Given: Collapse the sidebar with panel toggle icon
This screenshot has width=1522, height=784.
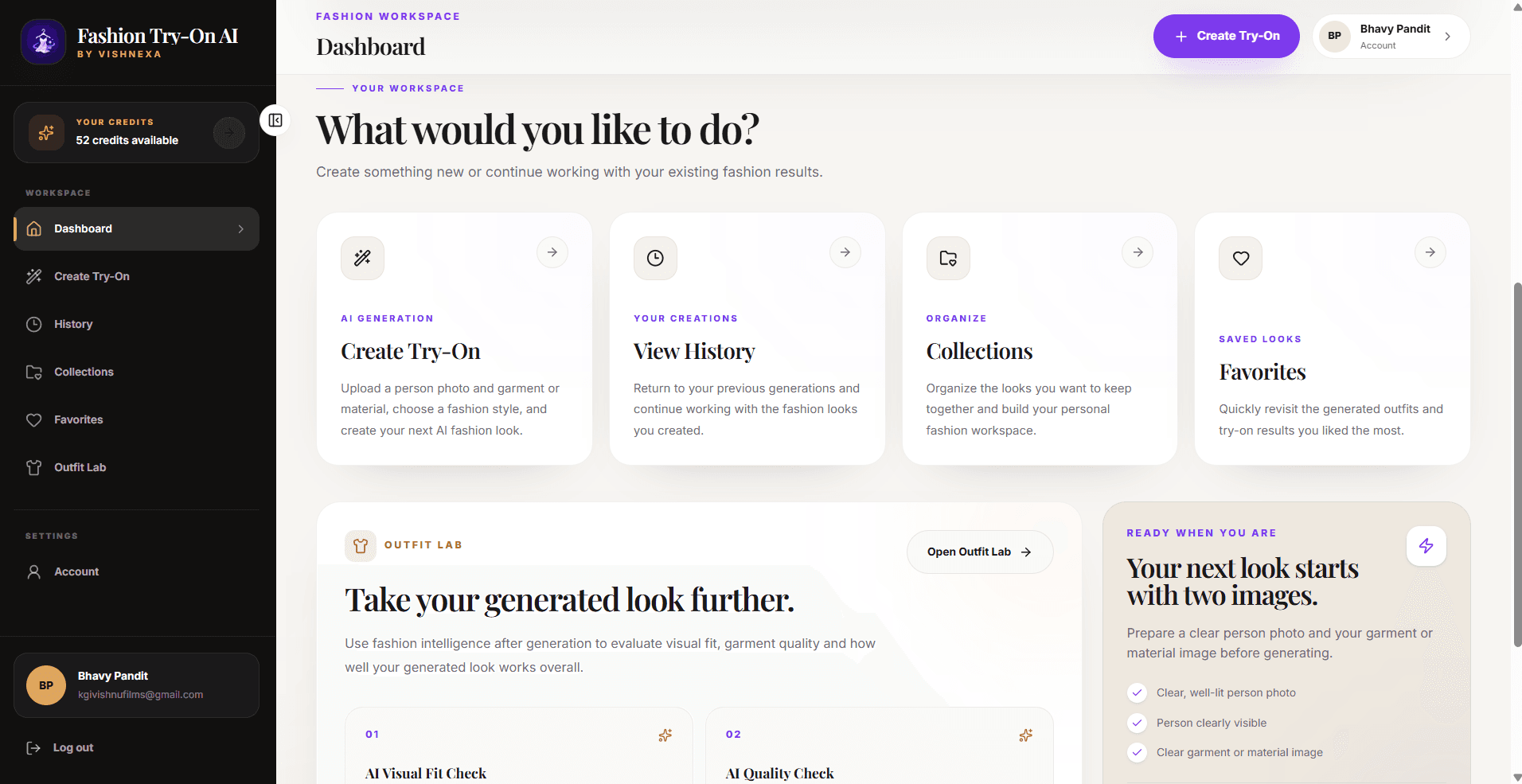Looking at the screenshot, I should 275,120.
